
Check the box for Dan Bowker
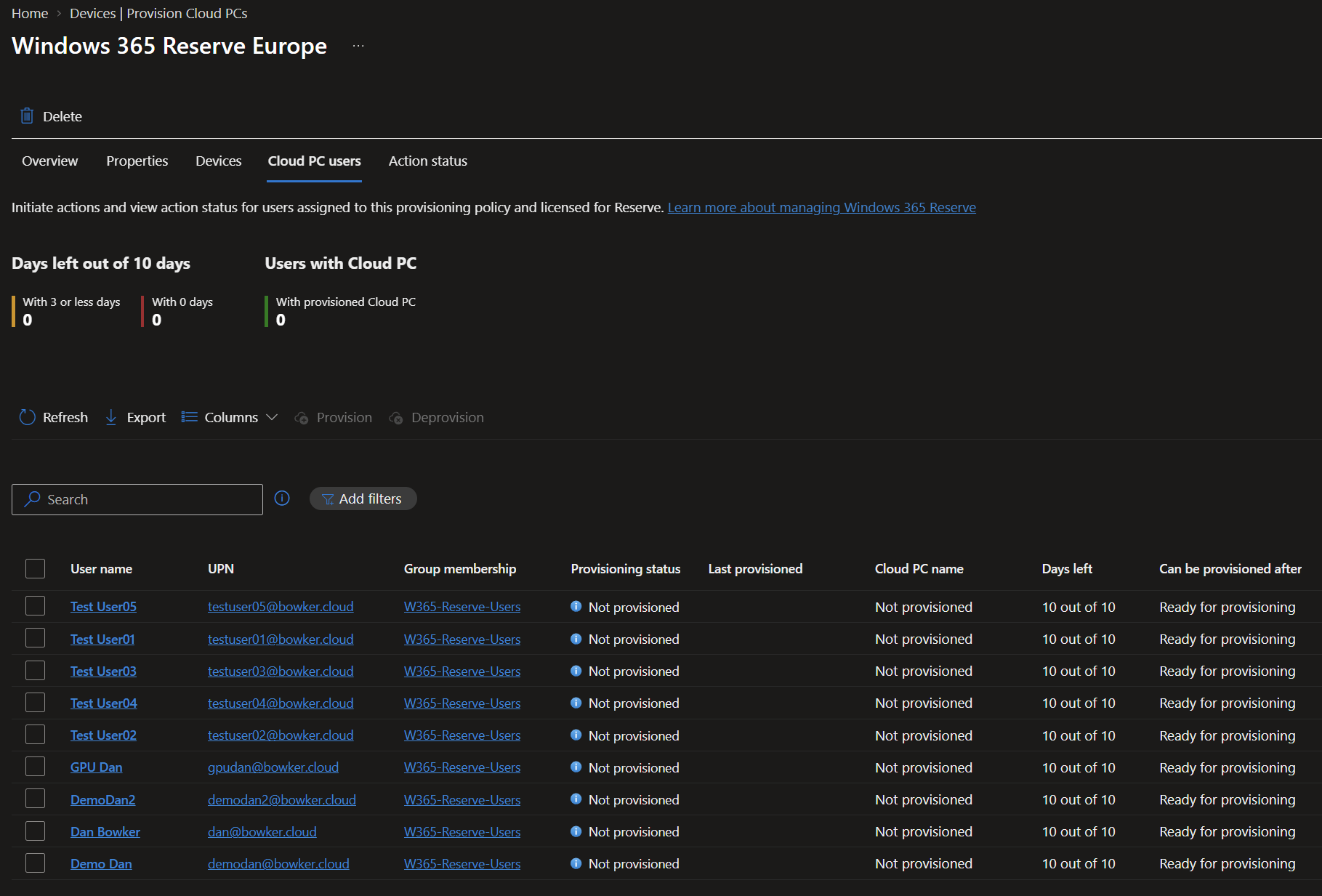tap(35, 831)
